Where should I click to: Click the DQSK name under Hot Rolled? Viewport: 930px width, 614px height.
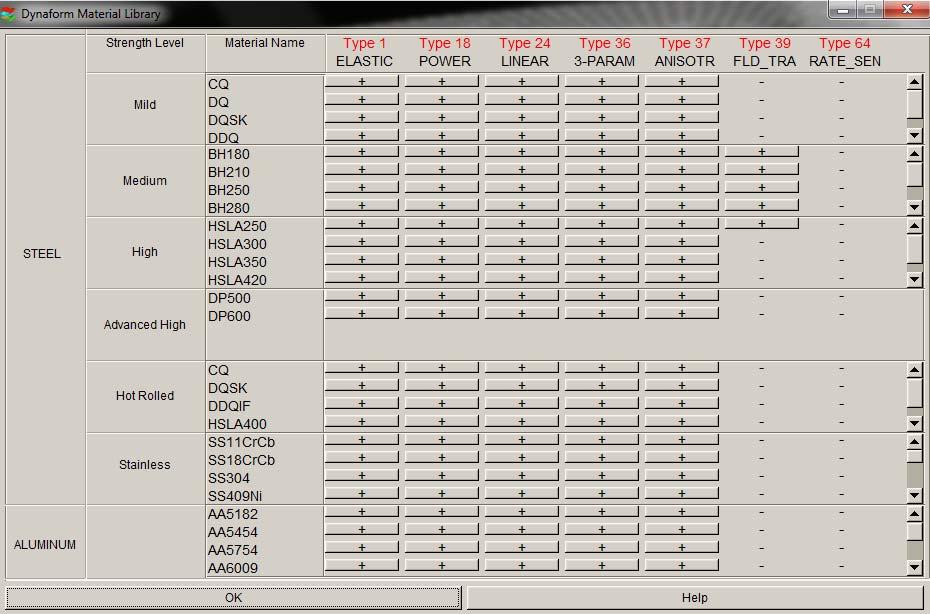click(x=228, y=388)
